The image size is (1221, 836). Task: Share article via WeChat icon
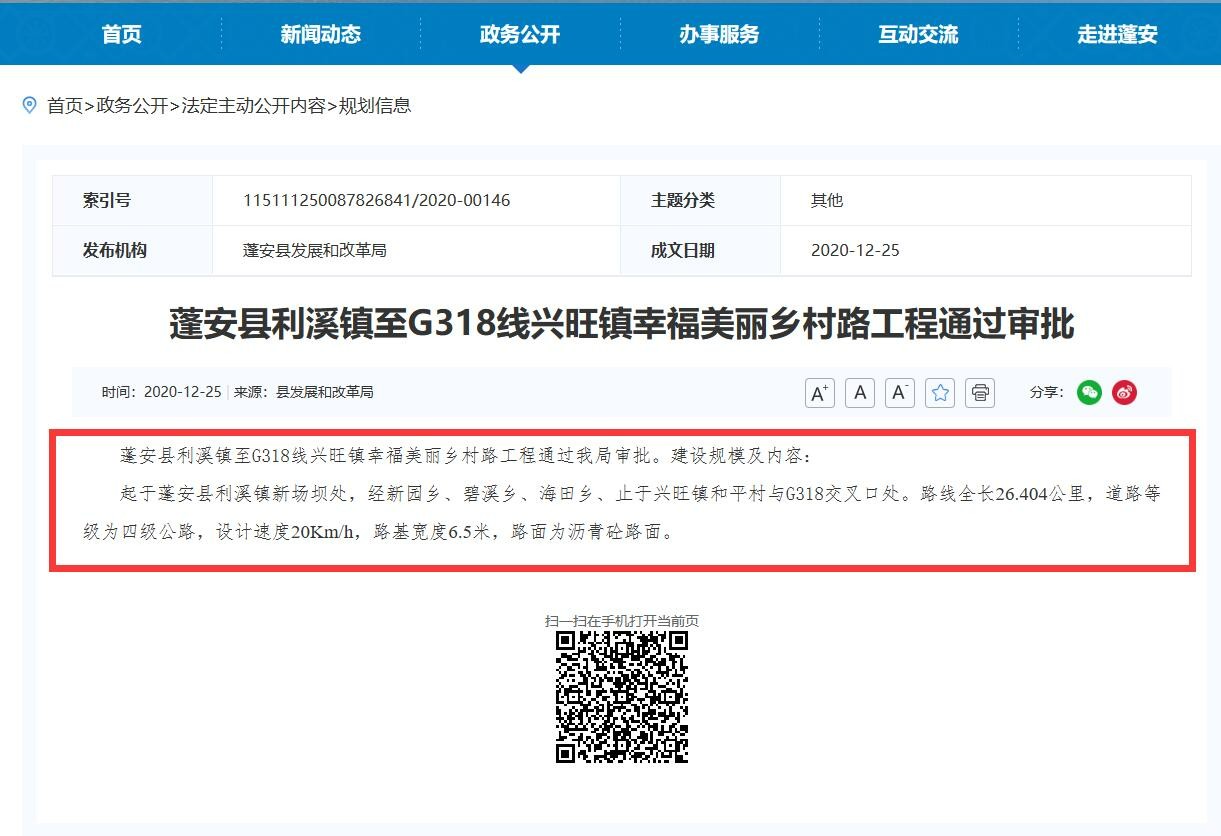(1089, 392)
